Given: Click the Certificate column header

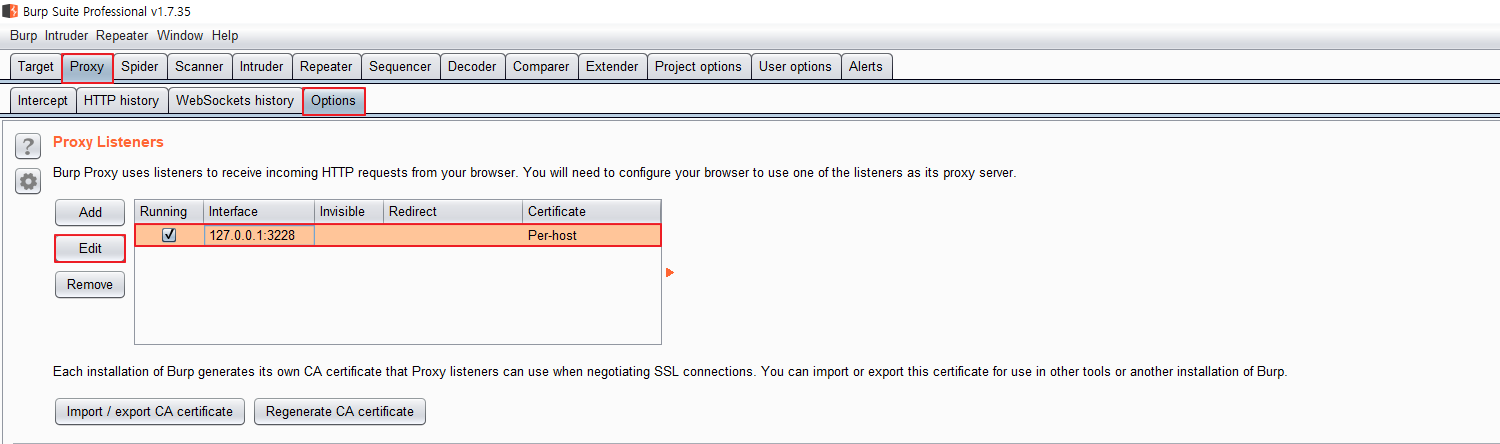Looking at the screenshot, I should pos(592,212).
